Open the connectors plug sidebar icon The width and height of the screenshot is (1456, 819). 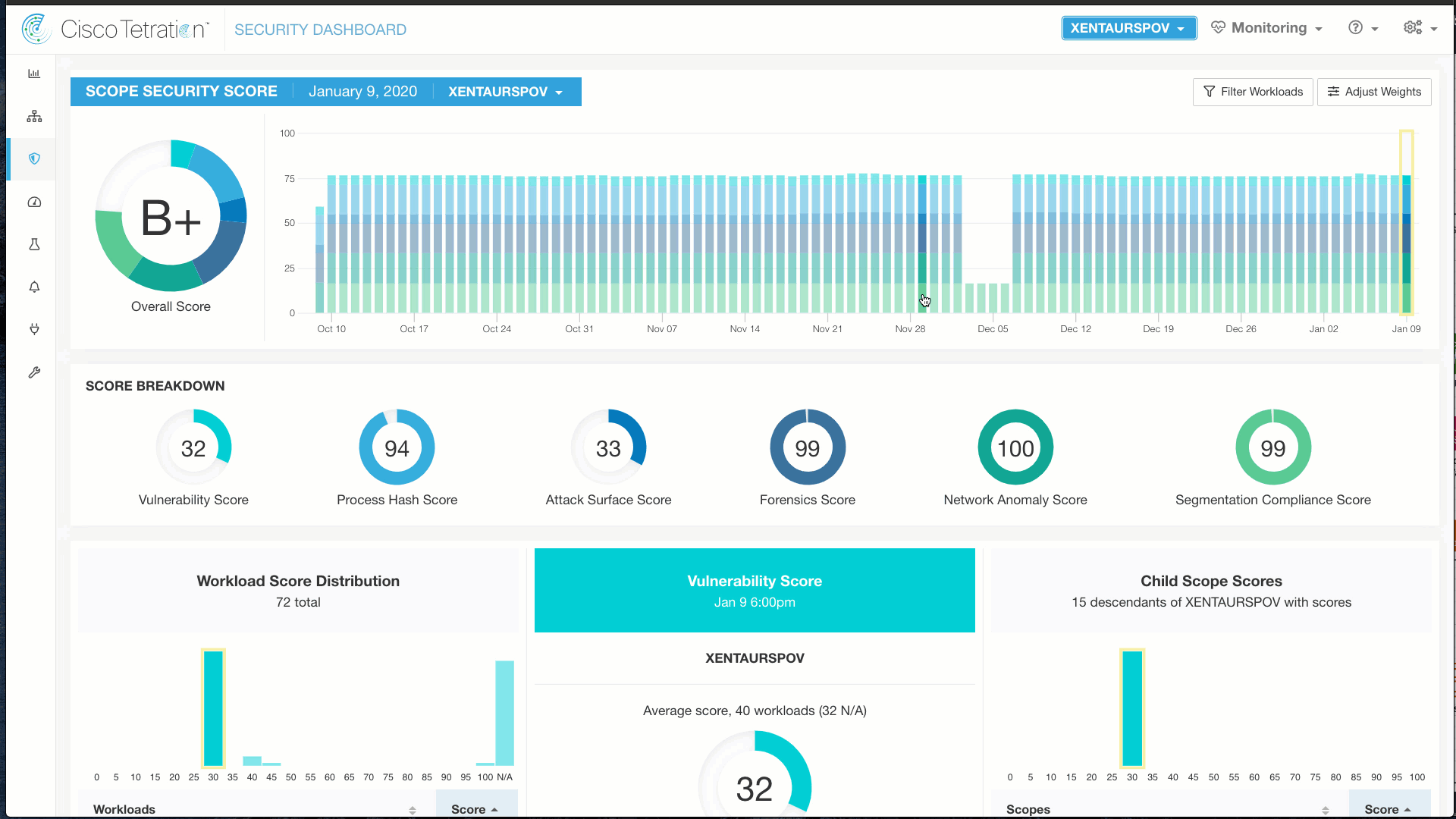click(34, 329)
